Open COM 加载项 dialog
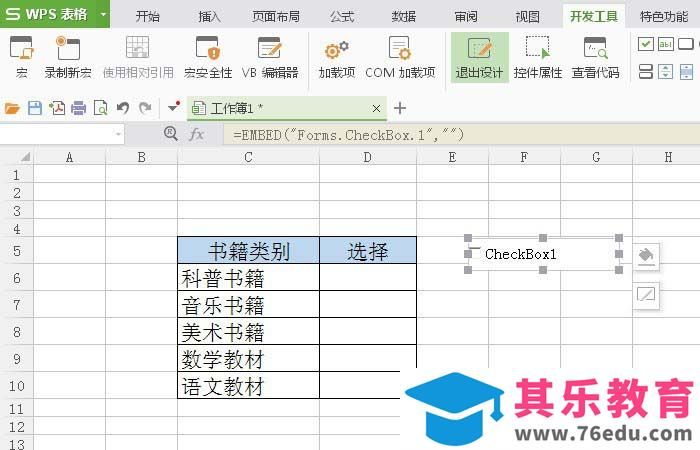 (x=400, y=57)
